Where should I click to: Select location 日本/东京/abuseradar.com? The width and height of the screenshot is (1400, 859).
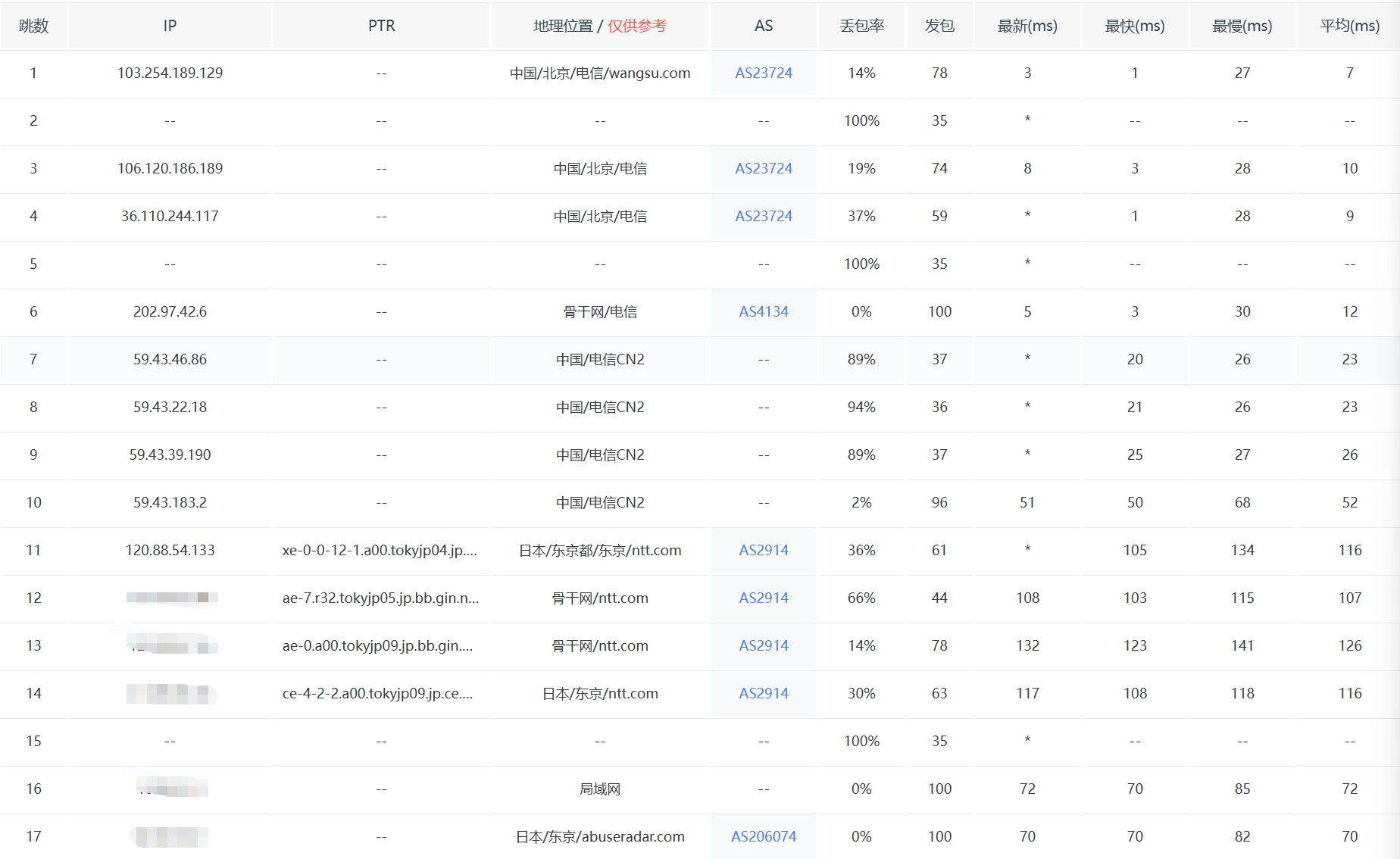(600, 836)
